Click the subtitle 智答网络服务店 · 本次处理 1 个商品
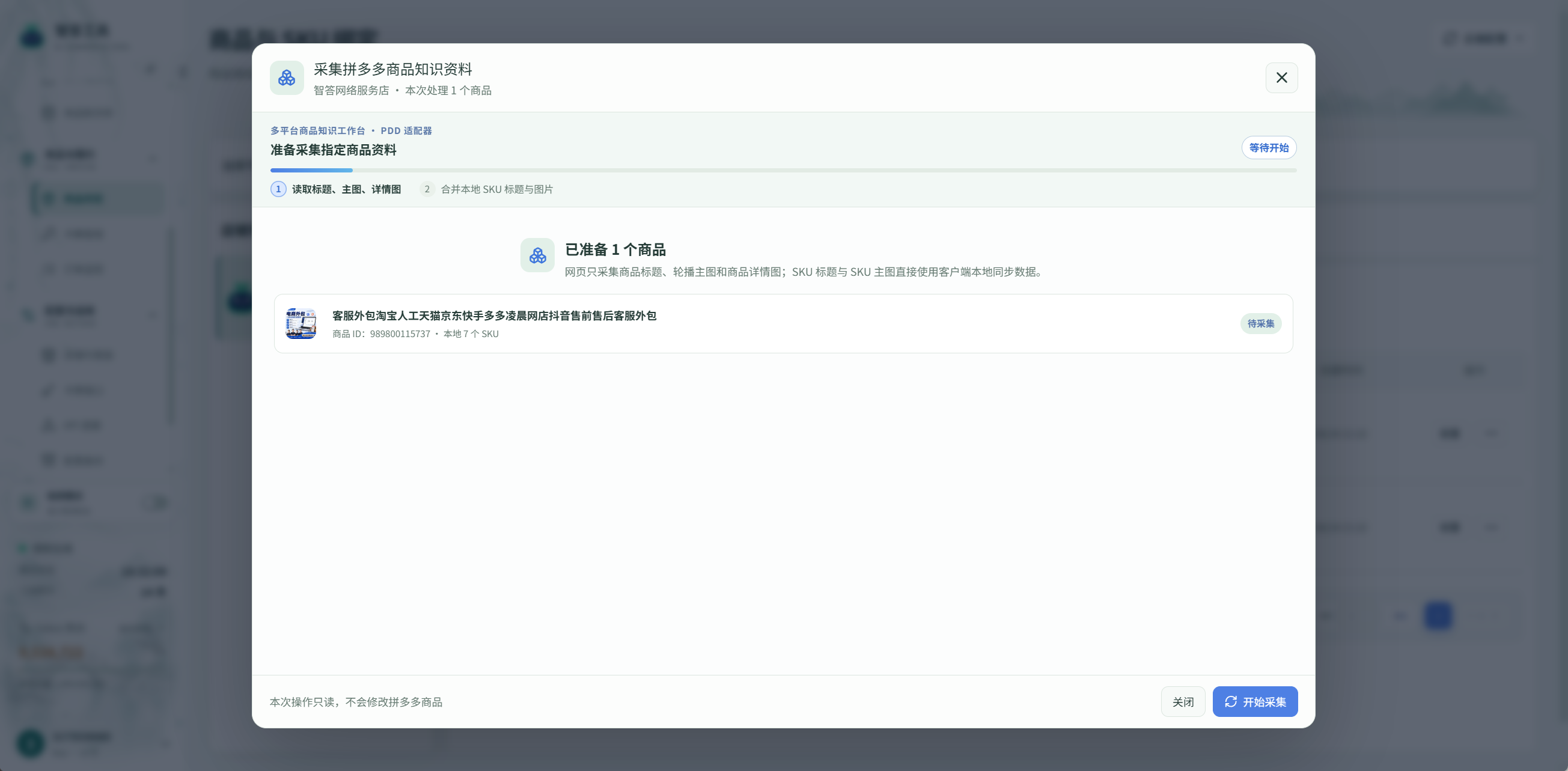 (x=402, y=91)
